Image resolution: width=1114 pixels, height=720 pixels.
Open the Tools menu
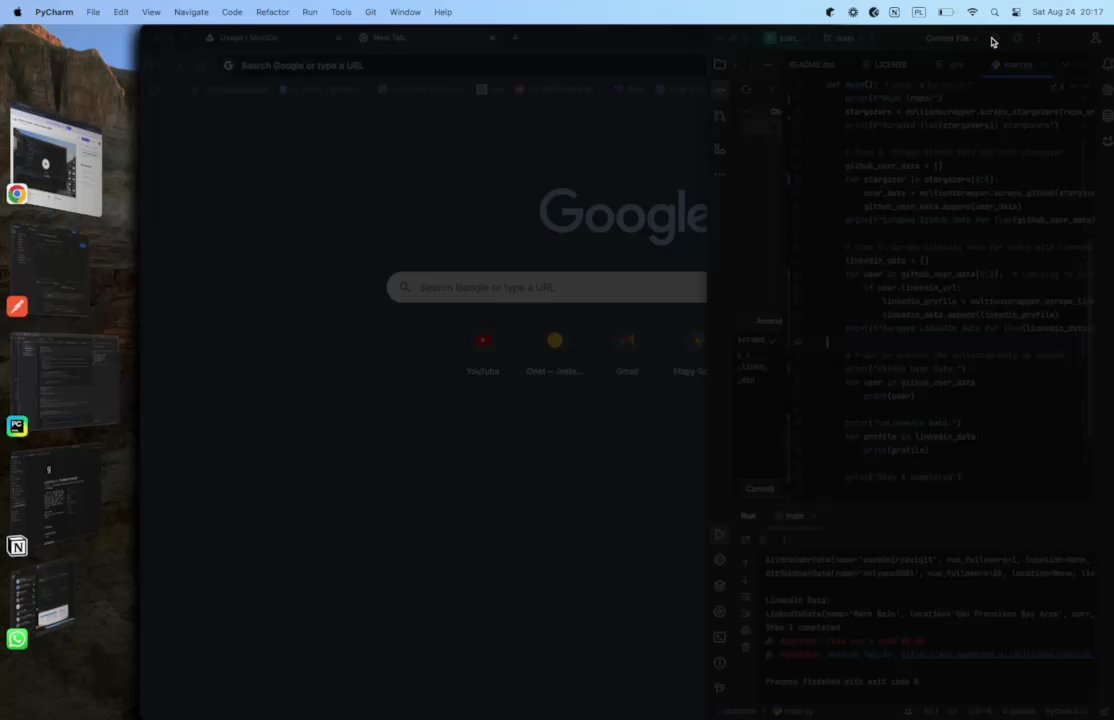point(341,12)
